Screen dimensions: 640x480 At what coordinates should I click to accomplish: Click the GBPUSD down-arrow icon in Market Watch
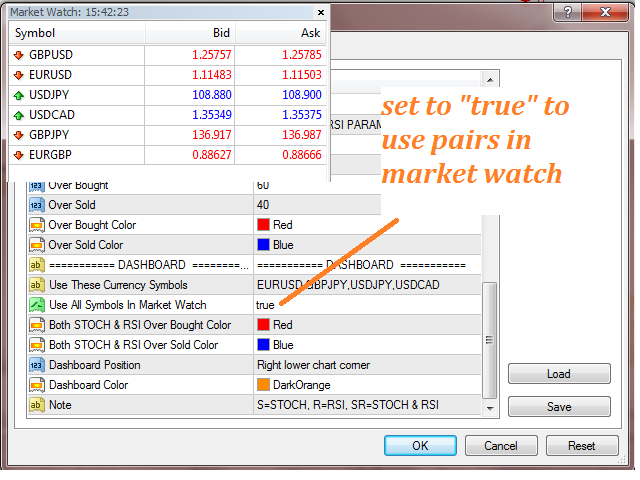[x=18, y=55]
